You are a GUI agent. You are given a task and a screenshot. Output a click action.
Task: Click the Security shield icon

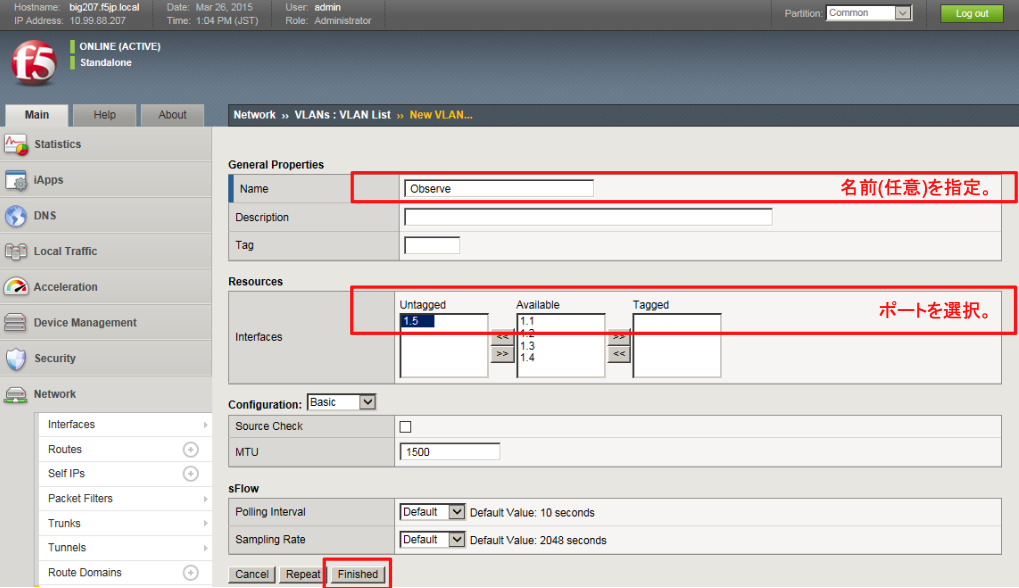pyautogui.click(x=16, y=358)
